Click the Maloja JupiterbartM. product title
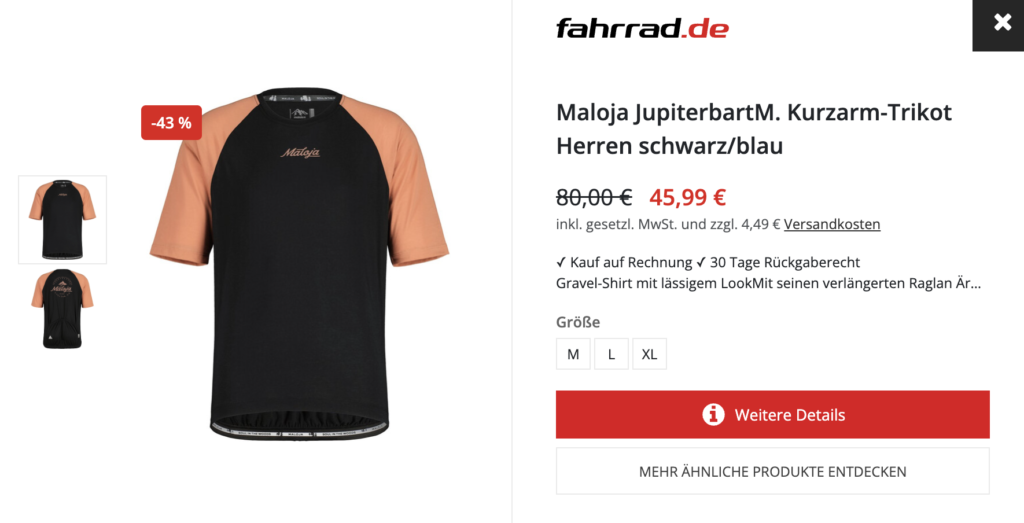 pos(754,129)
